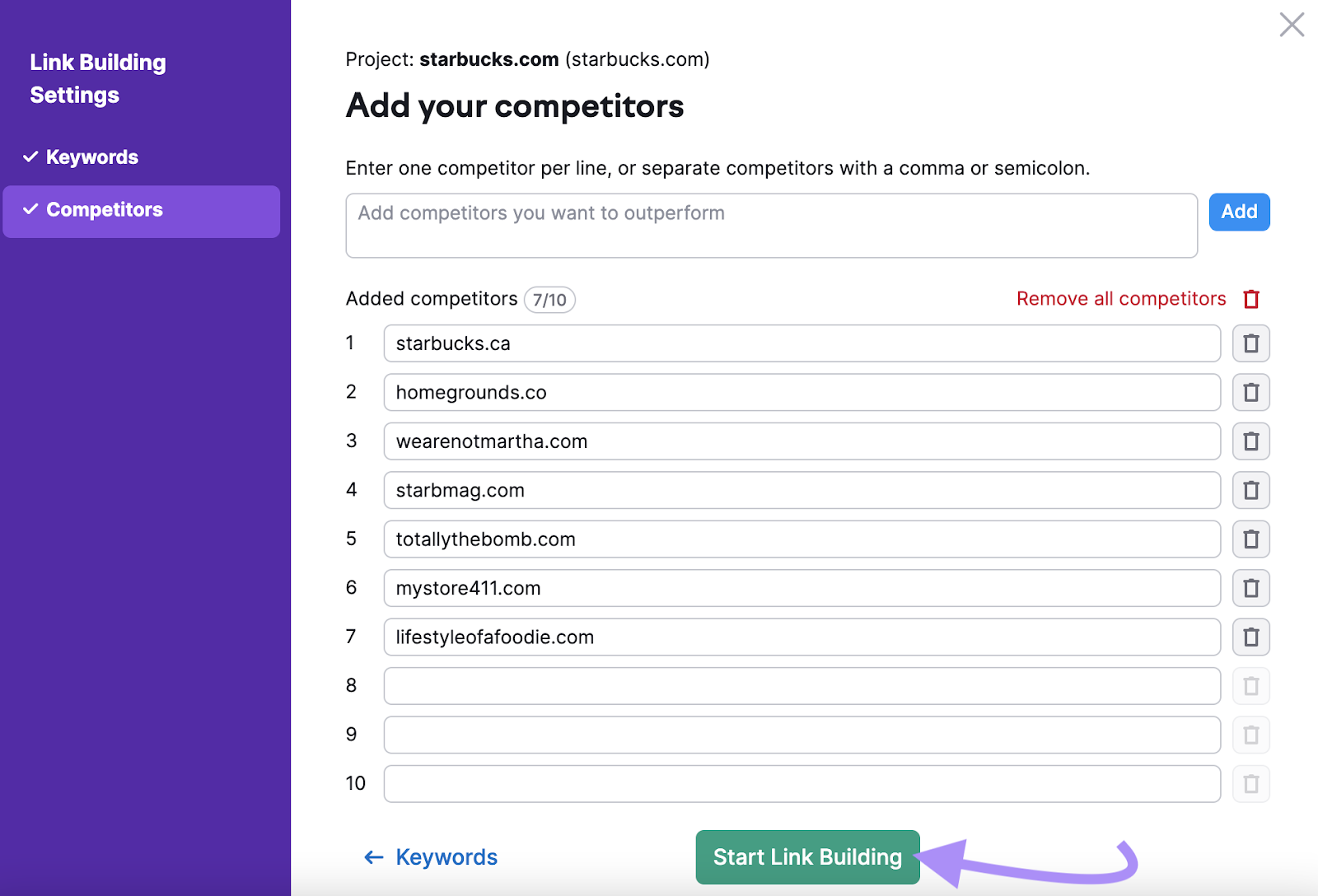Click the 7/10 competitor counter badge
Viewport: 1318px width, 896px height.
point(549,300)
